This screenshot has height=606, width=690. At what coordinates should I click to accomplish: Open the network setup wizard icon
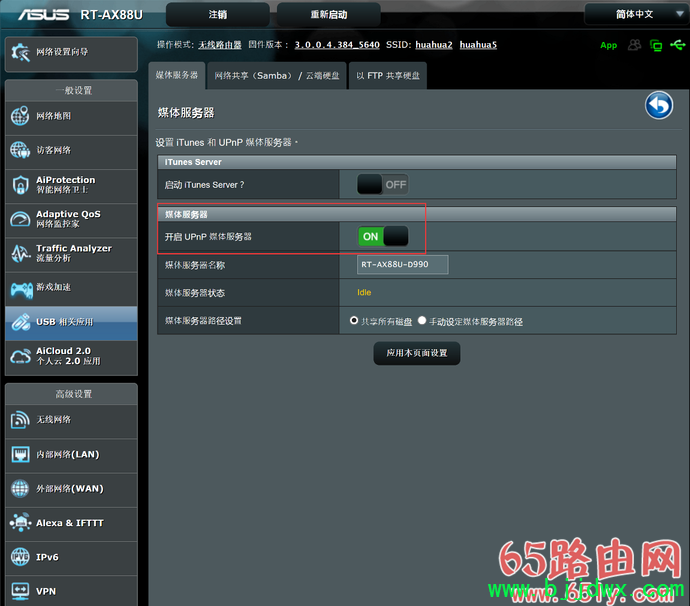click(x=20, y=52)
